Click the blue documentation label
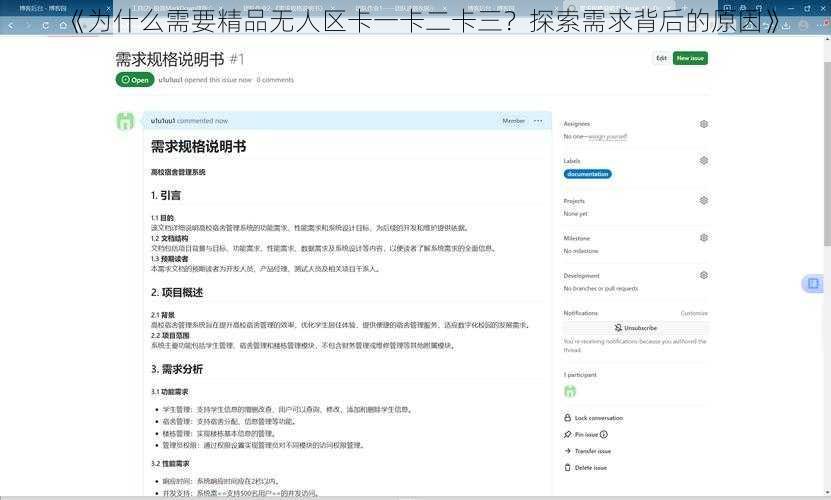 [588, 174]
